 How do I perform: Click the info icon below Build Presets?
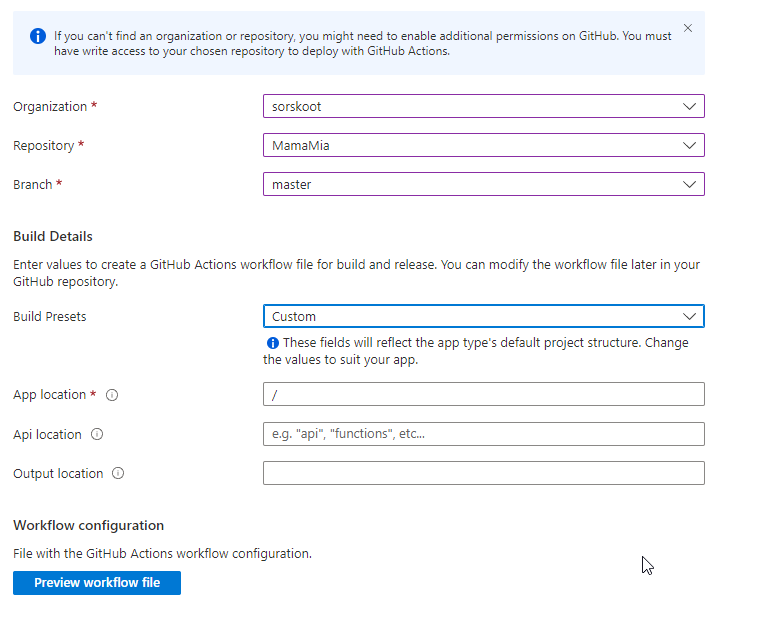pyautogui.click(x=273, y=343)
